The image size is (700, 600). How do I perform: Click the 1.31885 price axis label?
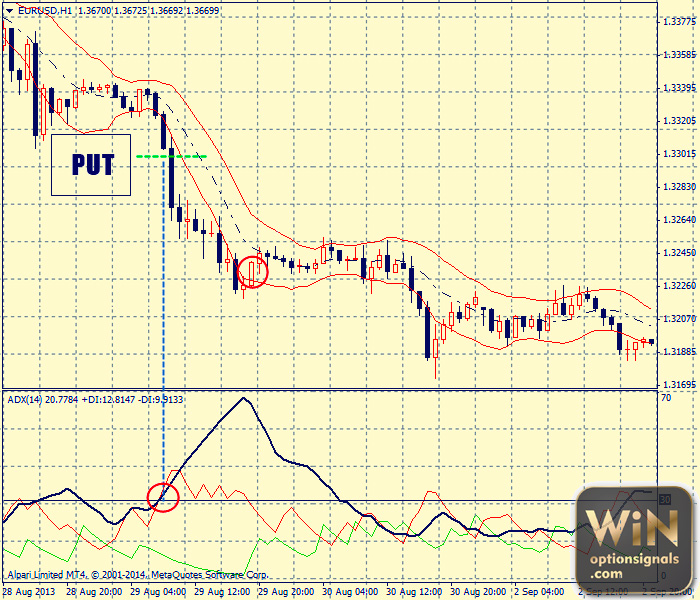(679, 351)
